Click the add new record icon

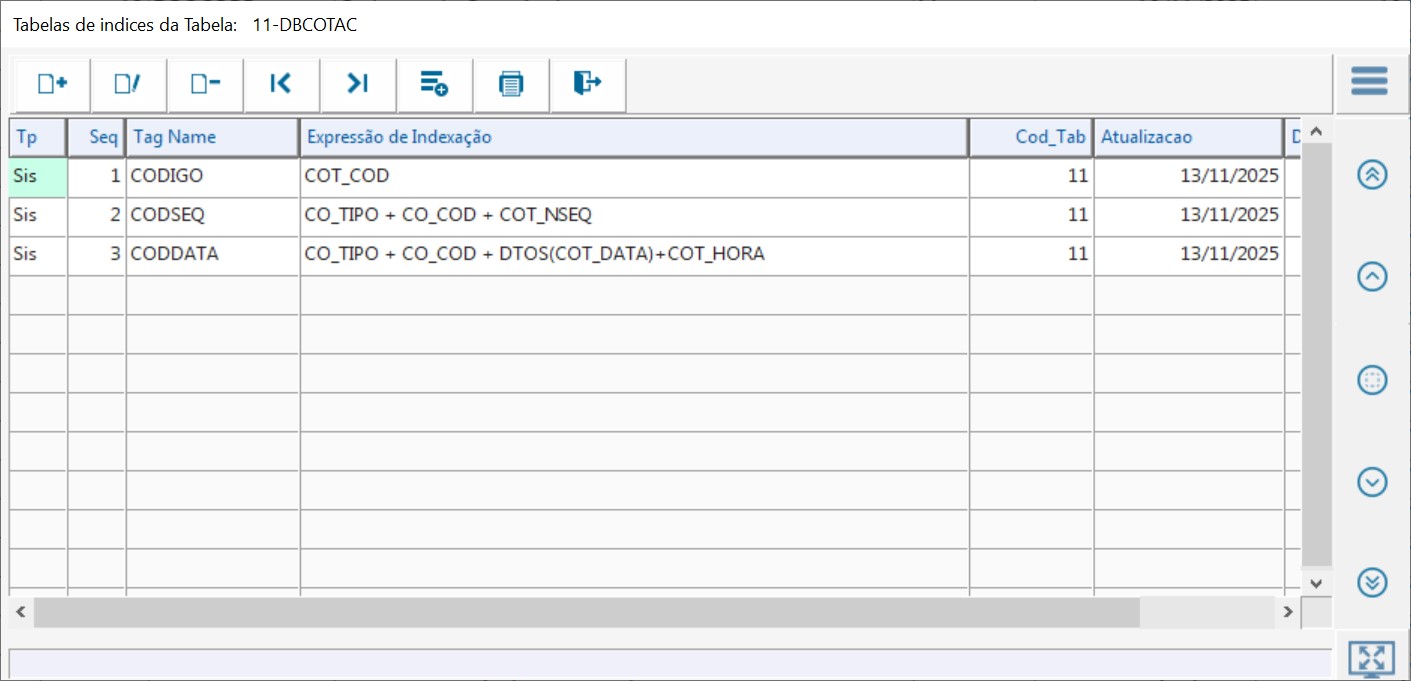click(52, 84)
